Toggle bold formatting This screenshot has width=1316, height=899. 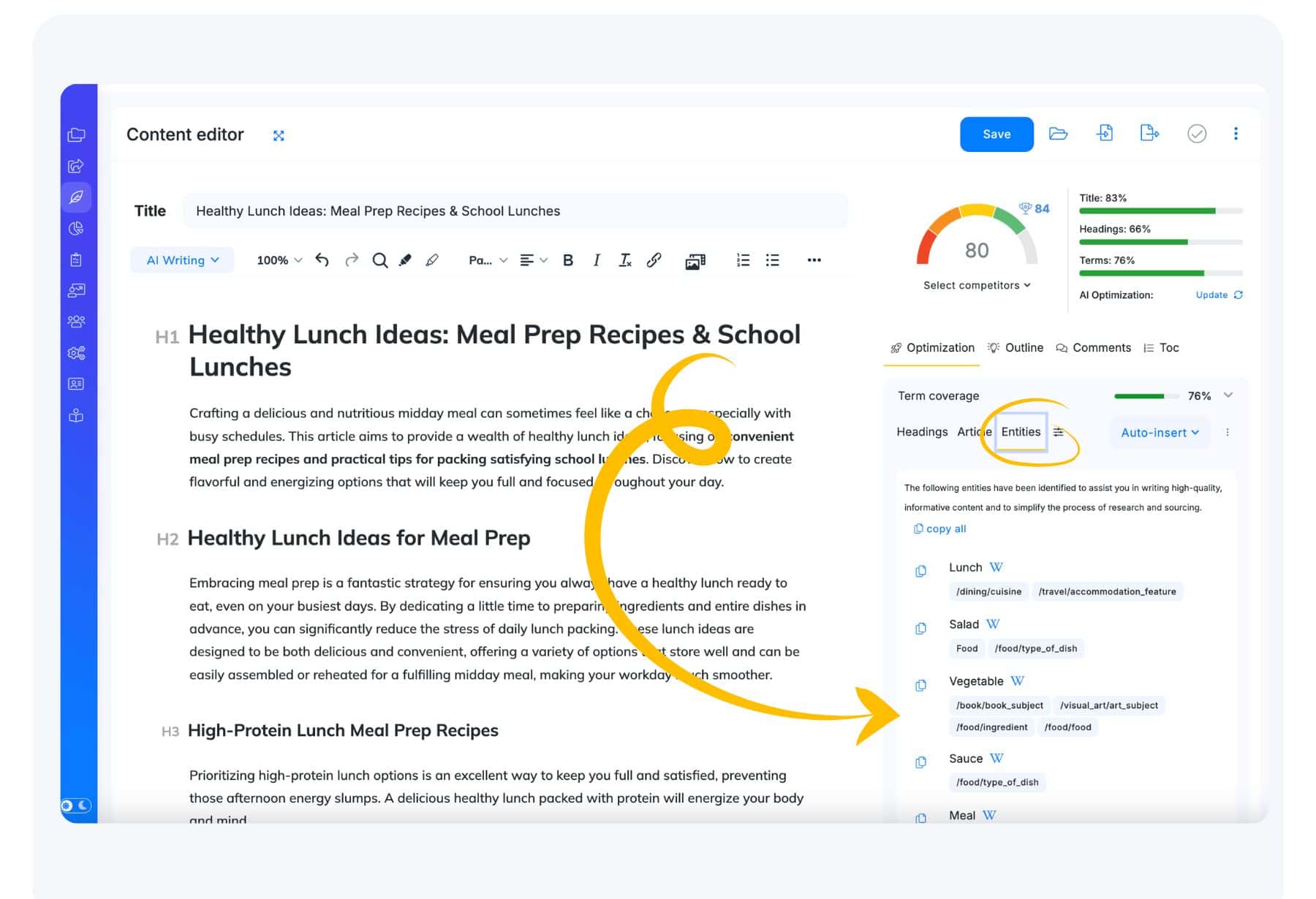[x=567, y=260]
